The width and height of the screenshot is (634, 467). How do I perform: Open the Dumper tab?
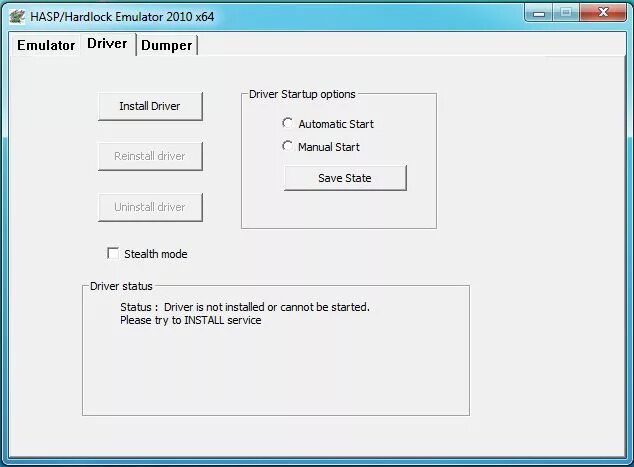tap(167, 45)
